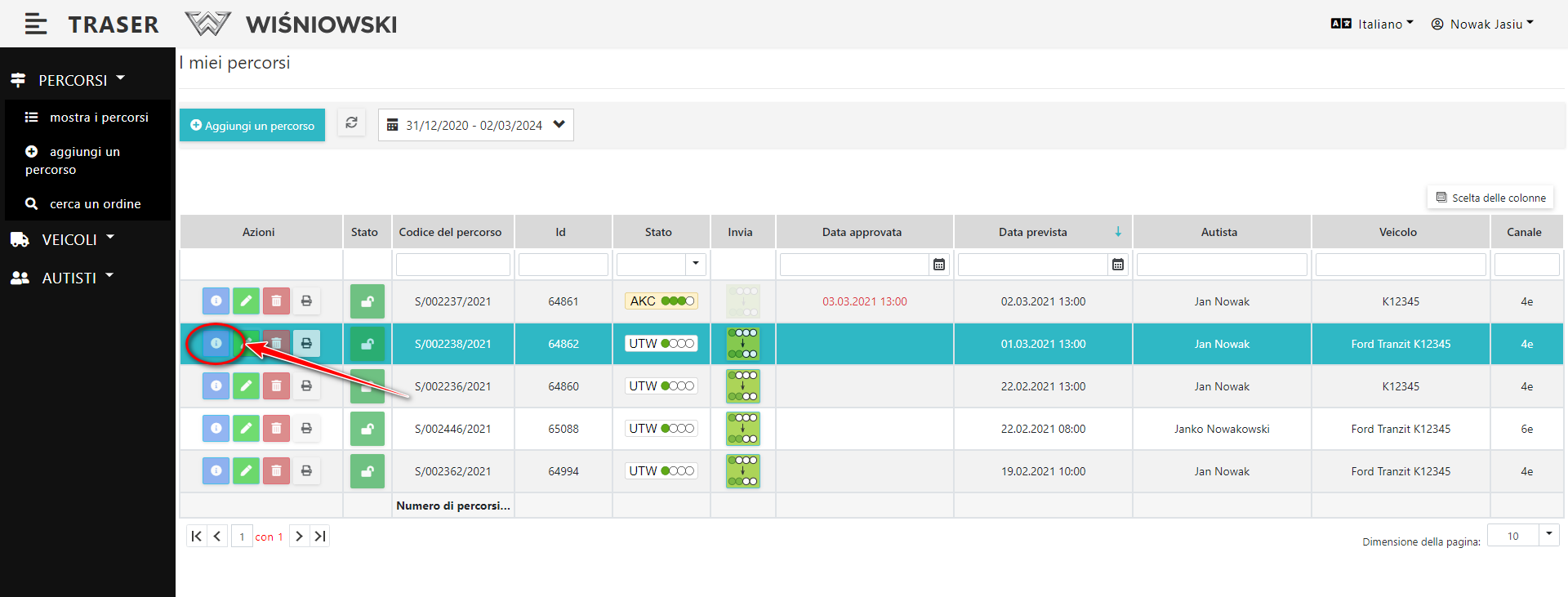Select 'cerca un ordine' in the sidebar
The height and width of the screenshot is (597, 1568).
[x=95, y=204]
